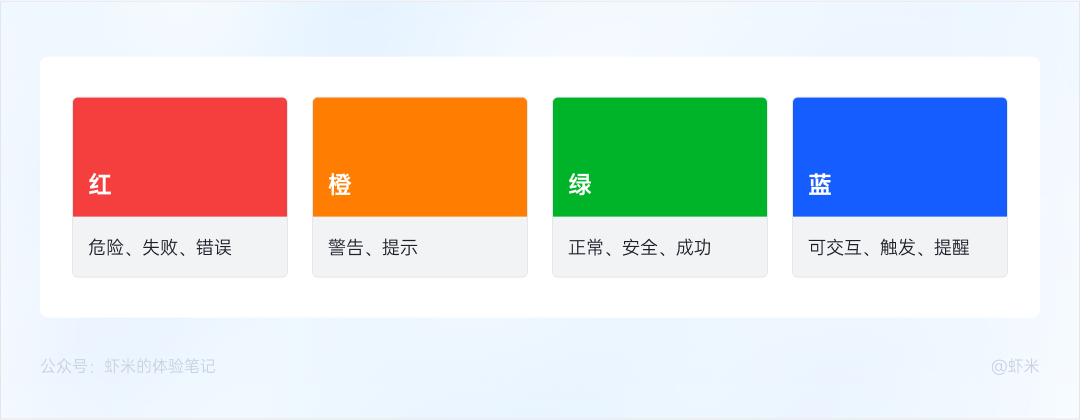This screenshot has height=420, width=1080.
Task: Click the word 错误 in red card caption
Action: (214, 248)
